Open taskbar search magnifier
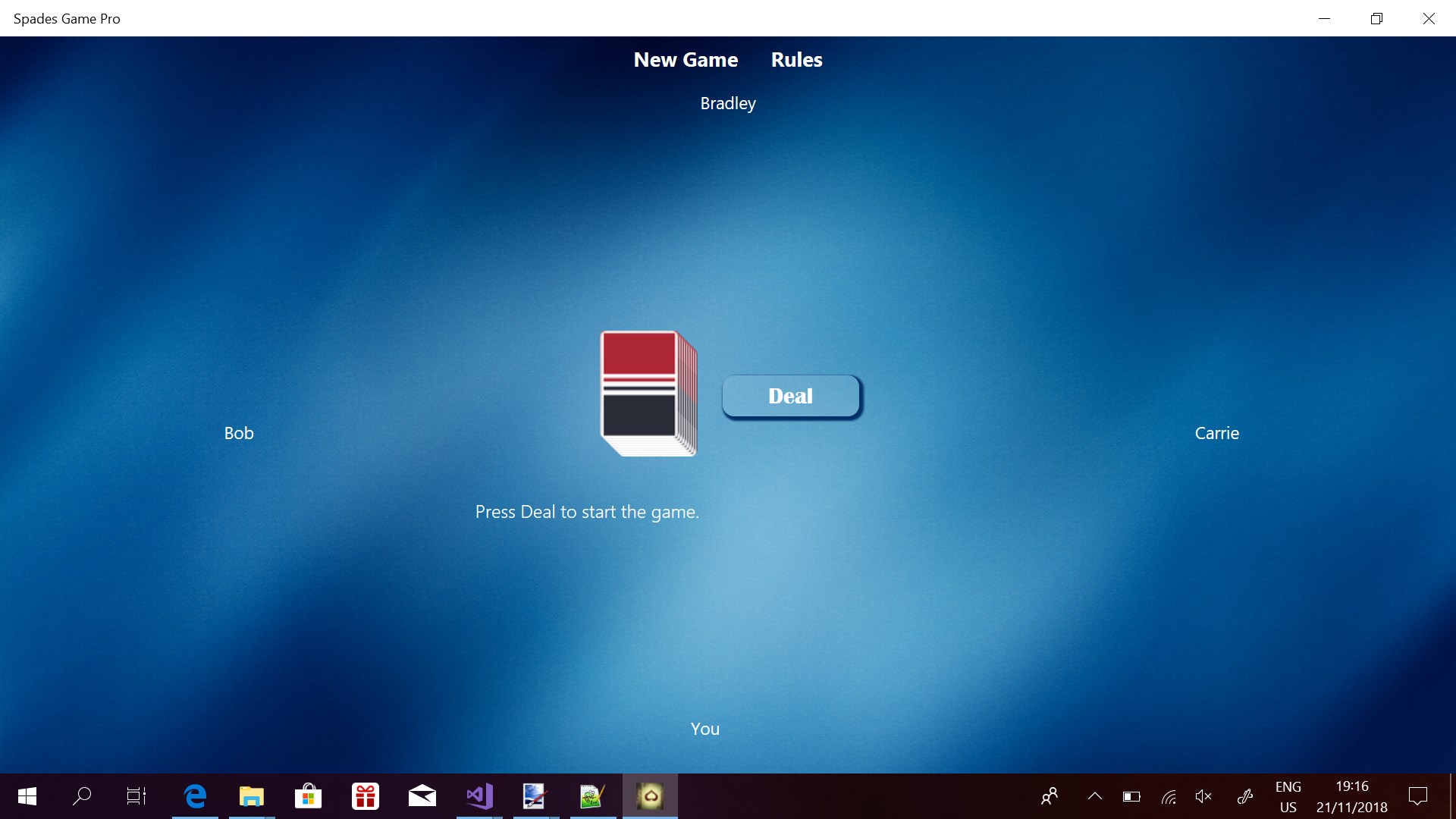The image size is (1456, 819). click(82, 796)
